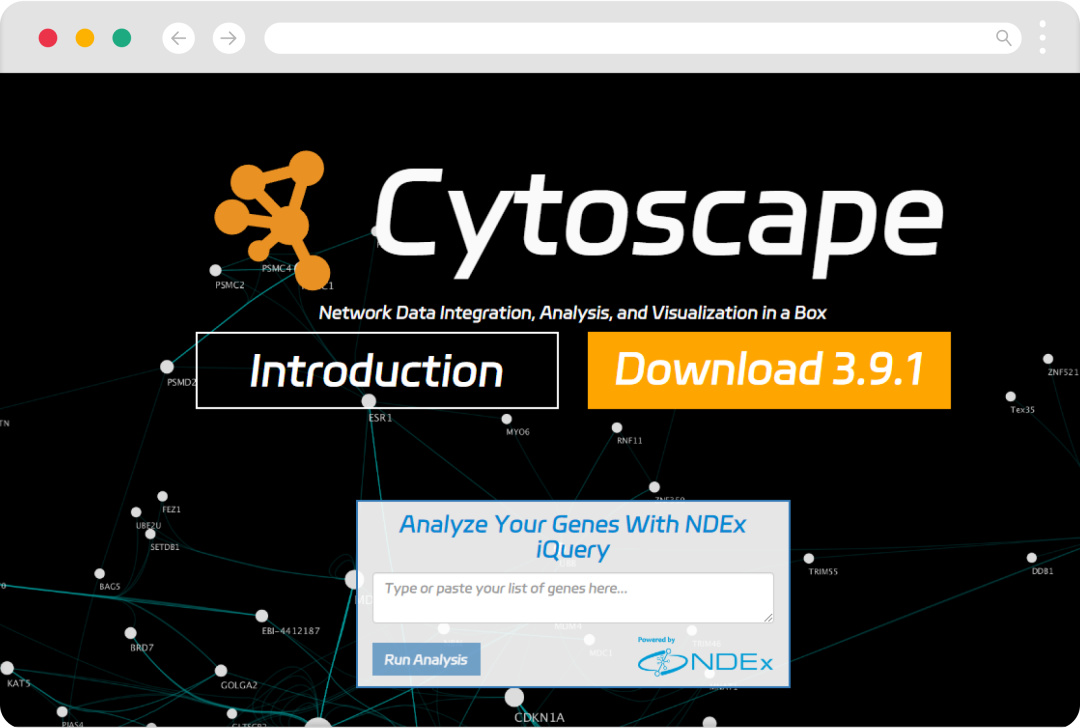Click the tagline Network Data Integration text
This screenshot has height=728, width=1080.
click(x=572, y=313)
